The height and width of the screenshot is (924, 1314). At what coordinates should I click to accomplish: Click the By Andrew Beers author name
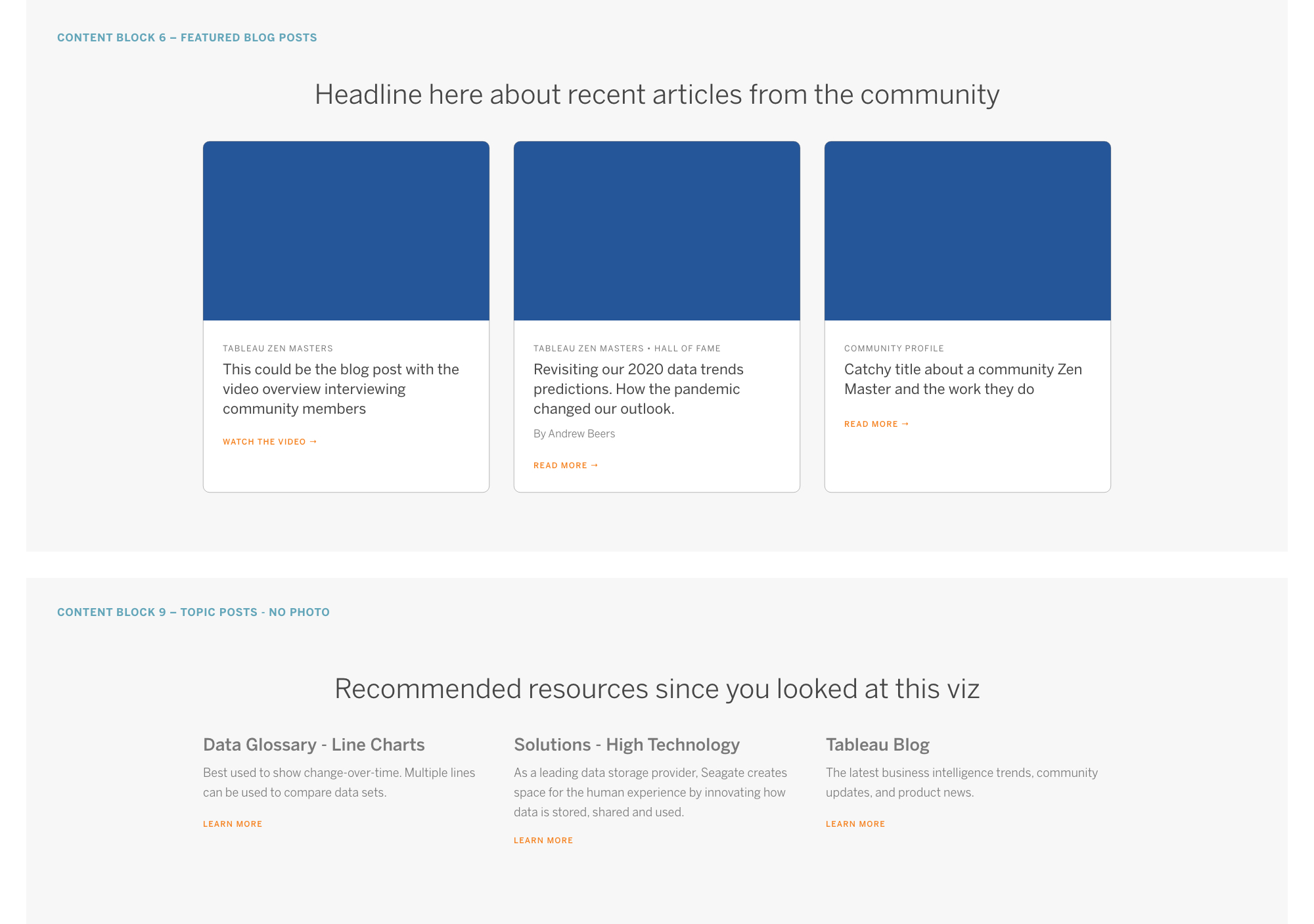574,433
